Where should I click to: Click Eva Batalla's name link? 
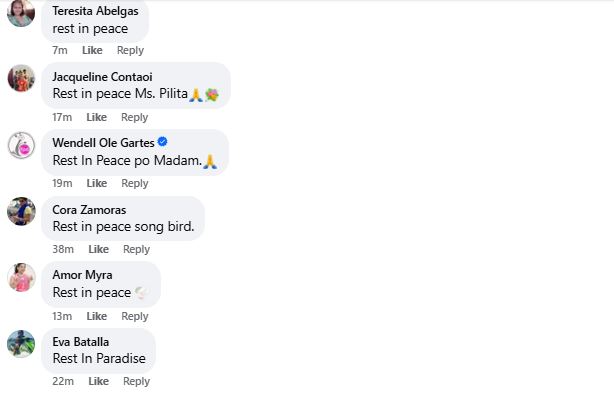[81, 342]
